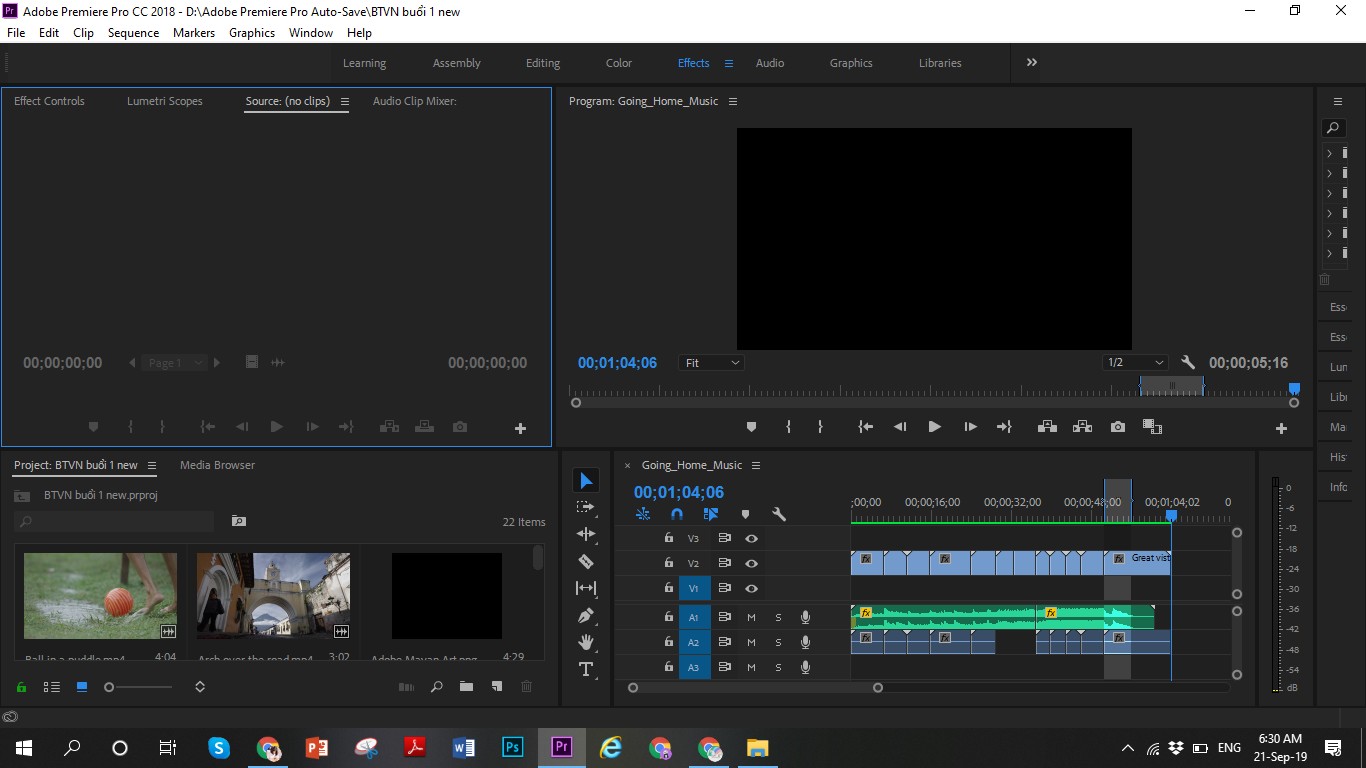This screenshot has width=1366, height=768.
Task: Select the Type tool
Action: click(x=586, y=669)
